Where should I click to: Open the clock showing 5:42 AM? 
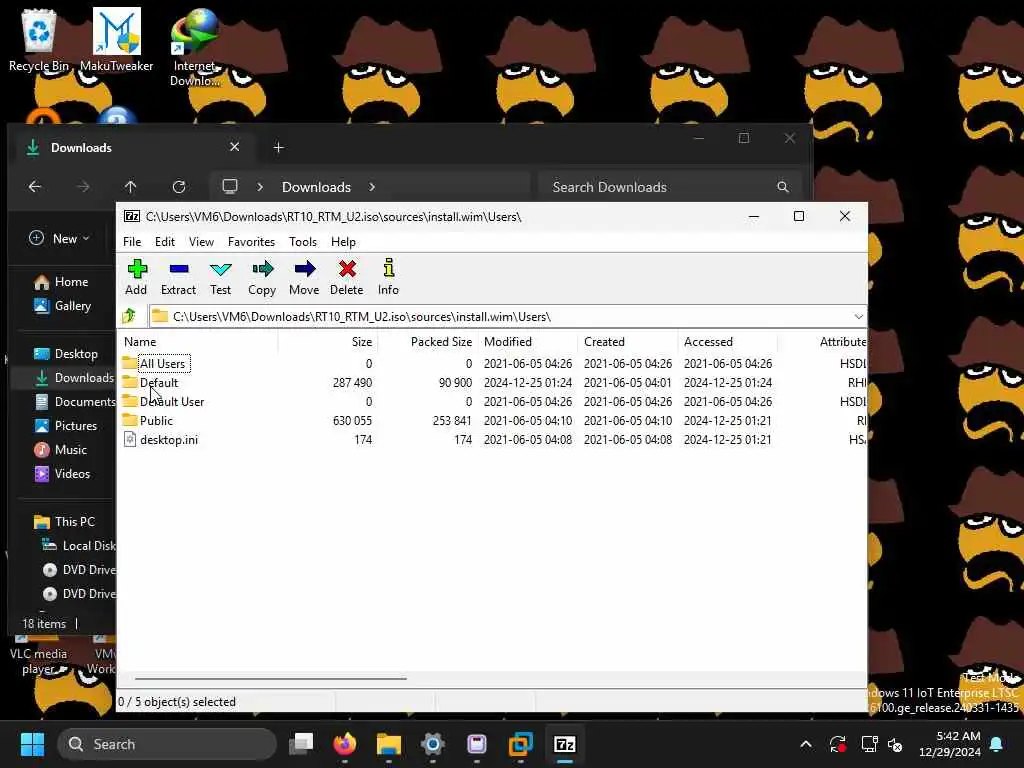pyautogui.click(x=950, y=744)
